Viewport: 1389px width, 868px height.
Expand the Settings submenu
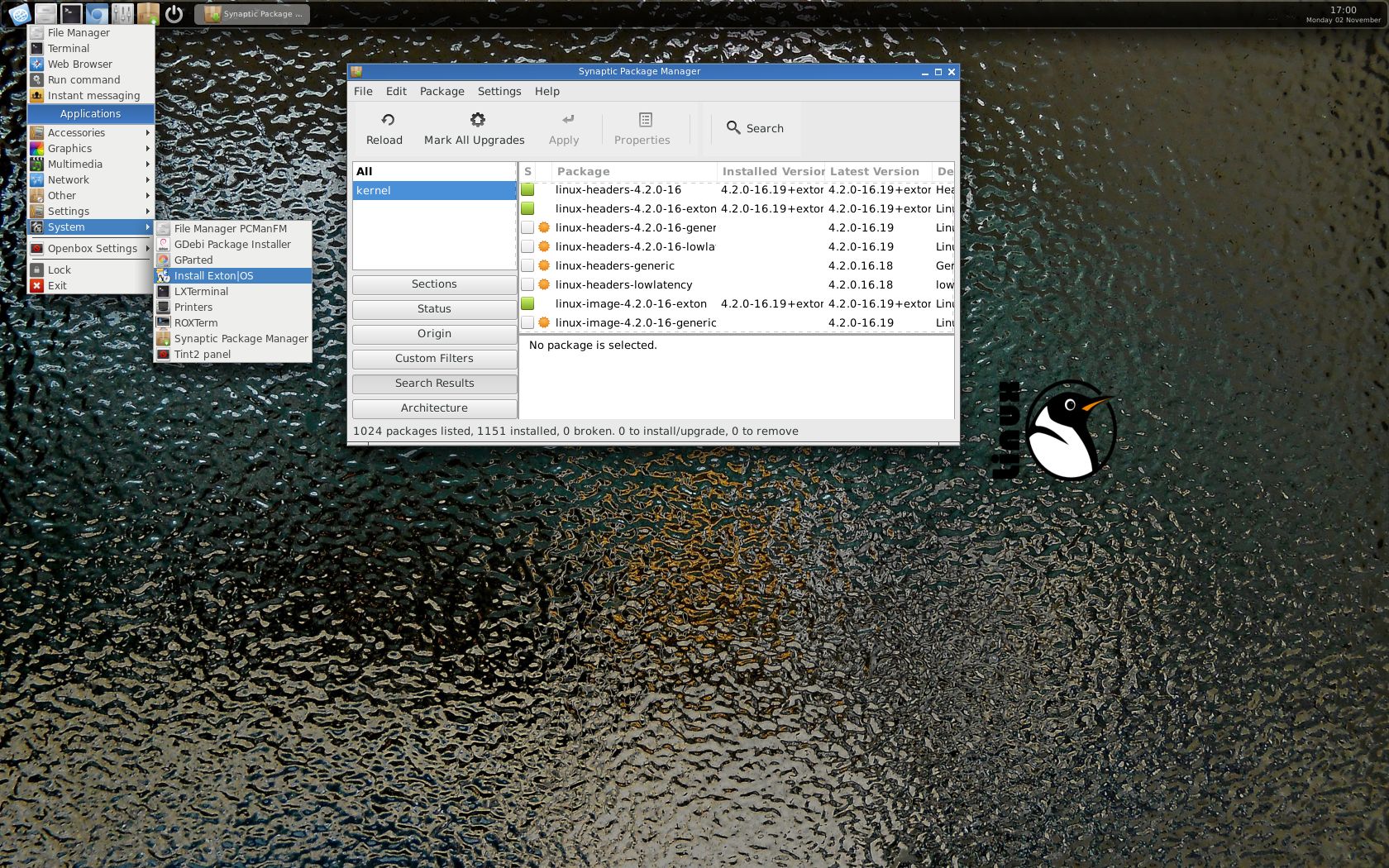point(91,212)
